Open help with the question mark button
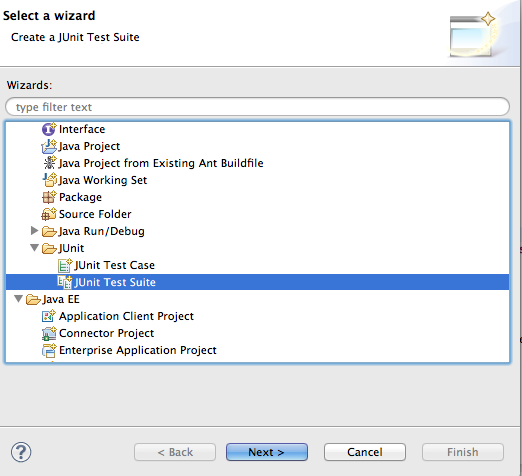 click(x=21, y=452)
